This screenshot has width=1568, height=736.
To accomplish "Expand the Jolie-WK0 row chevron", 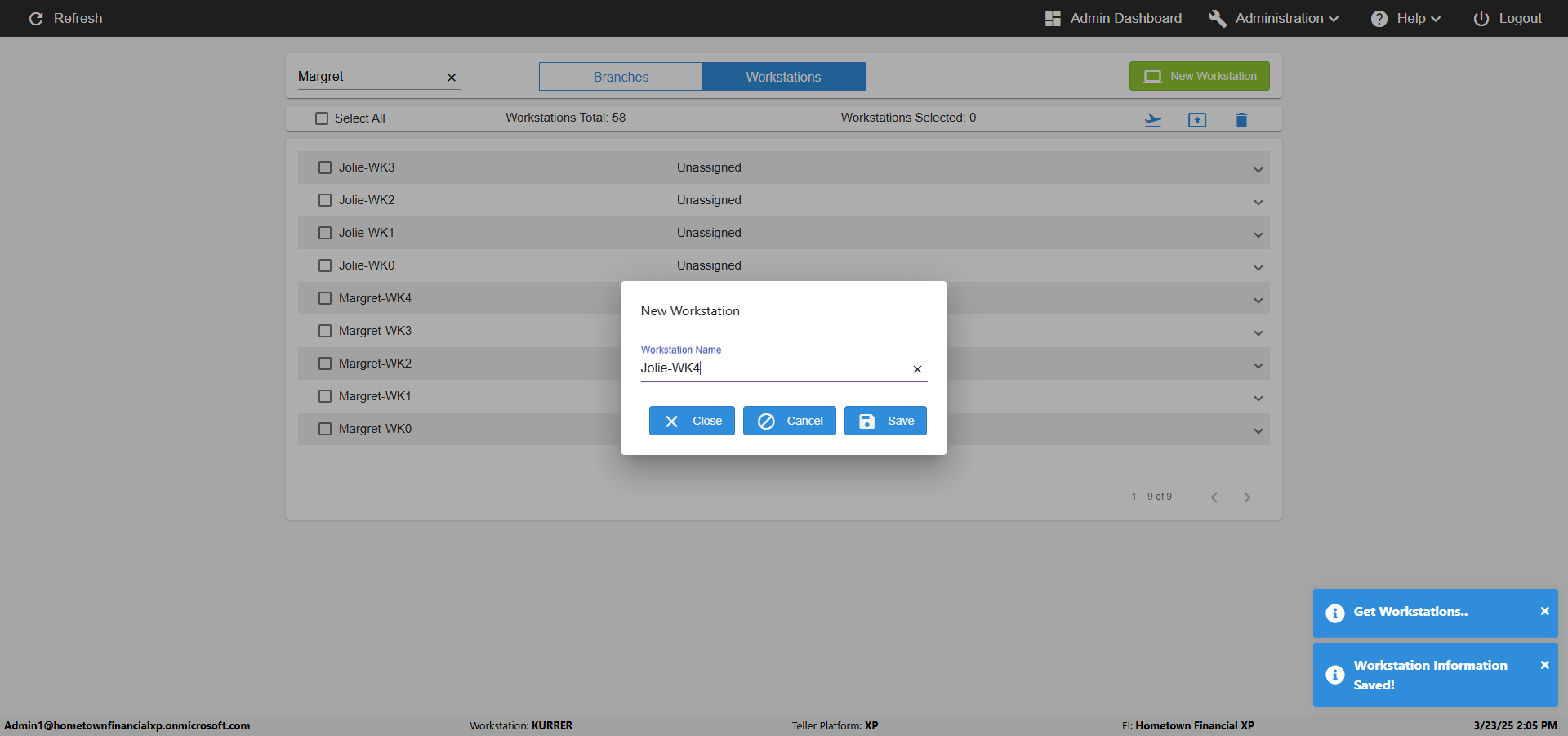I will [x=1258, y=268].
